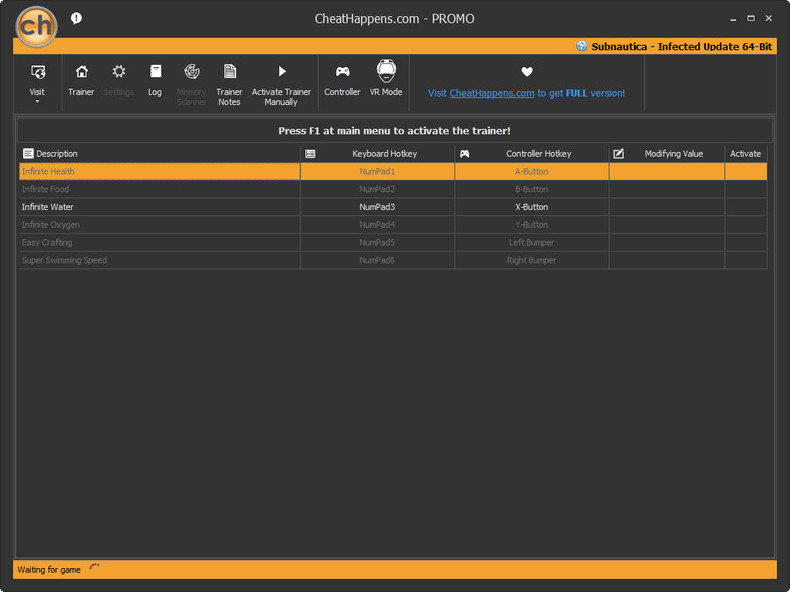
Task: Click the A-Button controller hotkey cell
Action: coord(532,171)
